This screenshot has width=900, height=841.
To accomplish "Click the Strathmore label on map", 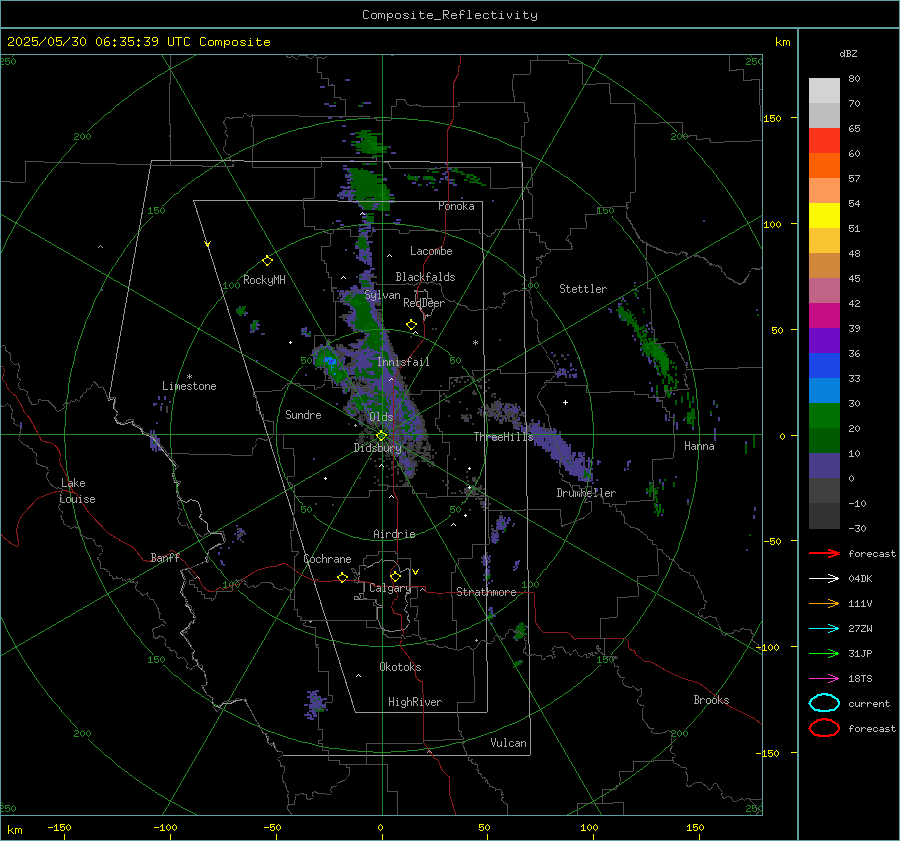I will click(x=486, y=592).
